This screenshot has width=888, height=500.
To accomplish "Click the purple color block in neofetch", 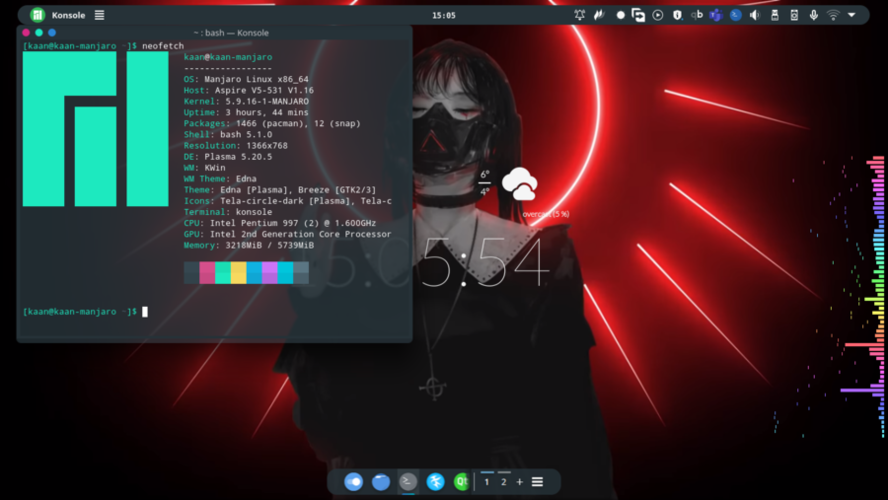I will 270,272.
